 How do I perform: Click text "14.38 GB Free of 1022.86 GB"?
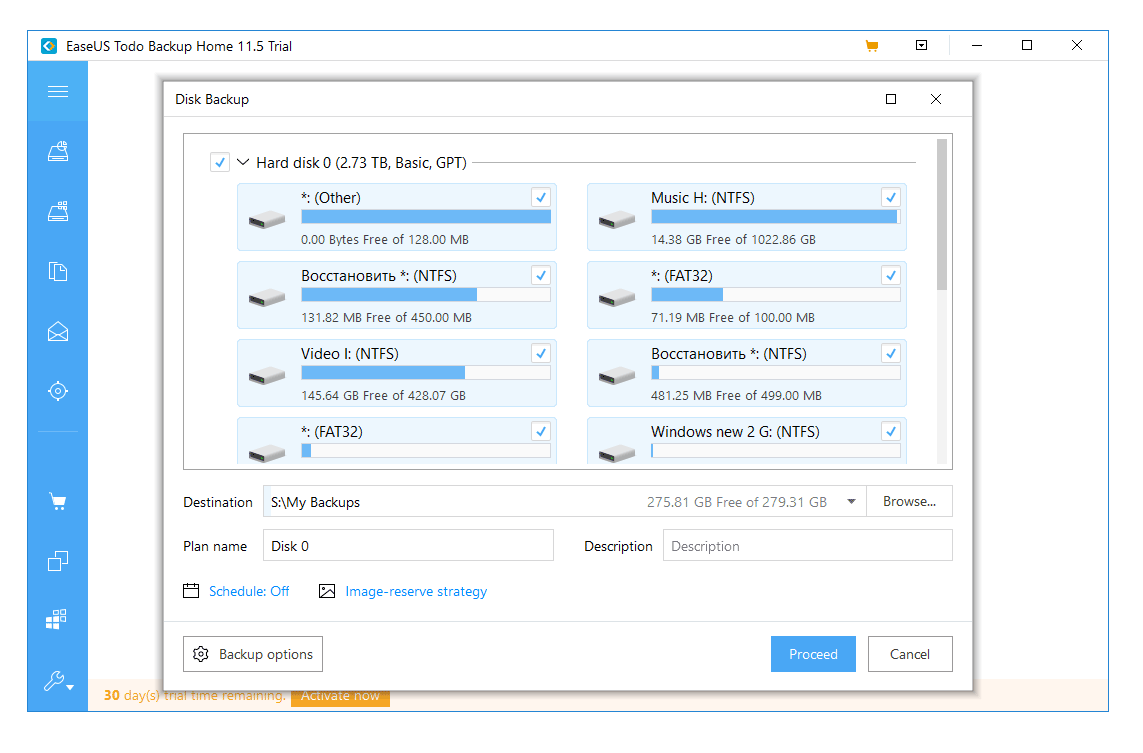pyautogui.click(x=733, y=240)
